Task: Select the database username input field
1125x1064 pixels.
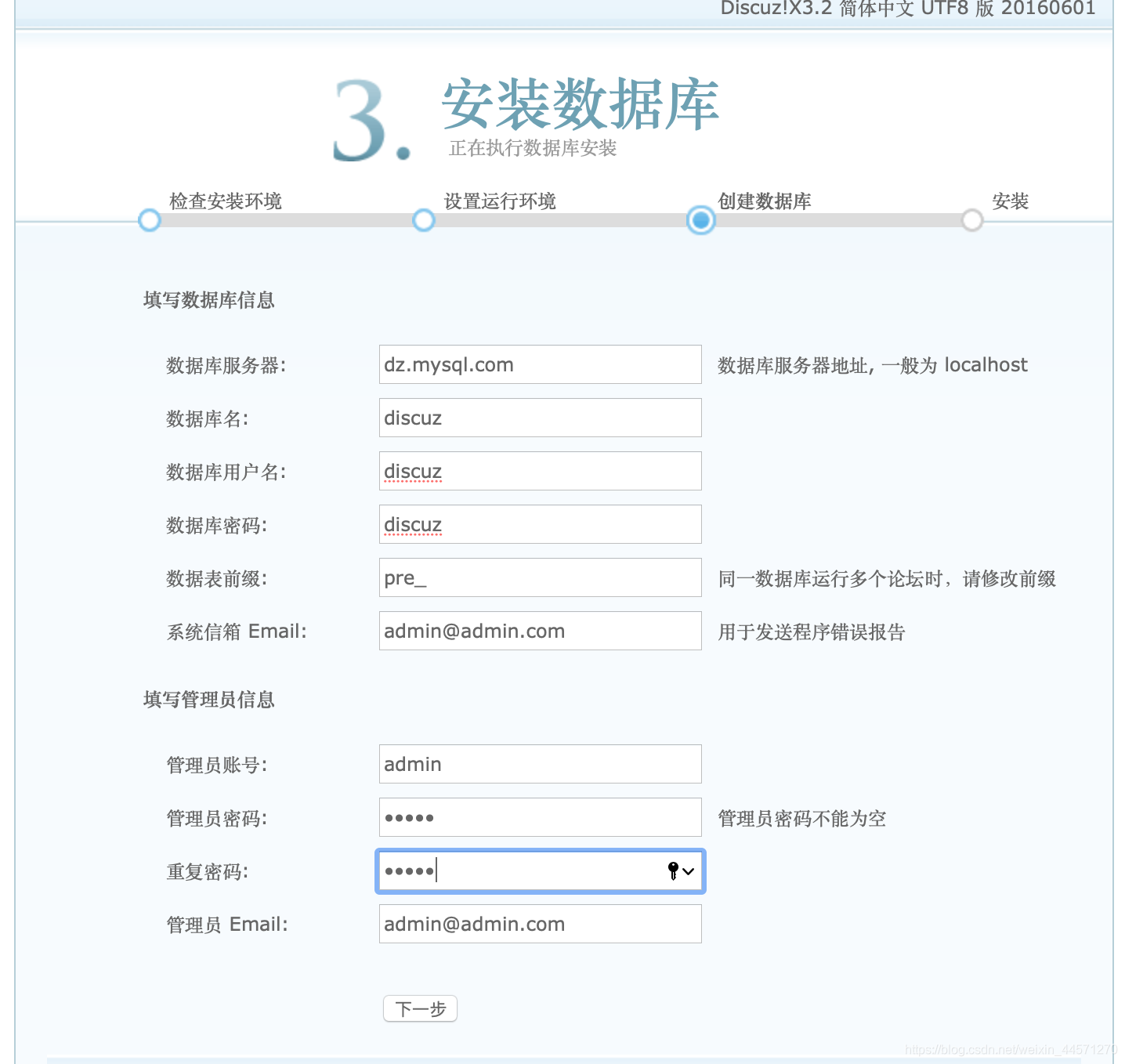Action: (x=541, y=471)
